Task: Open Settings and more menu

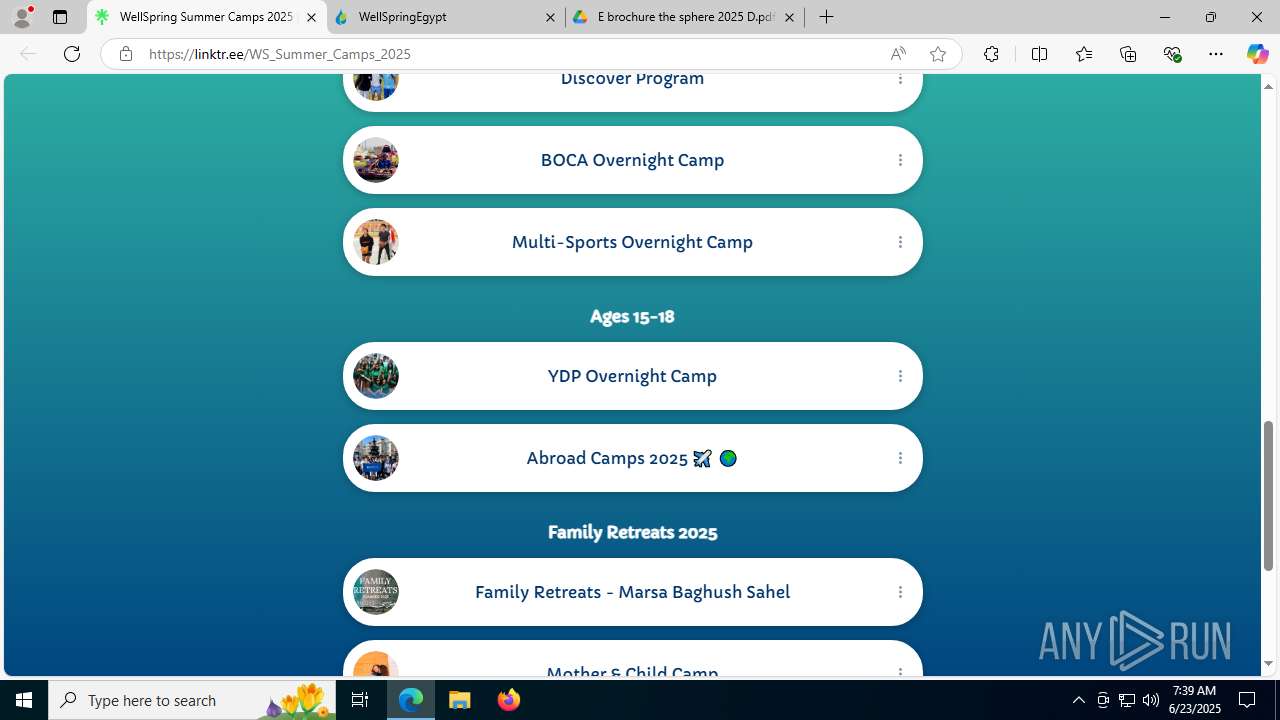Action: 1216,54
